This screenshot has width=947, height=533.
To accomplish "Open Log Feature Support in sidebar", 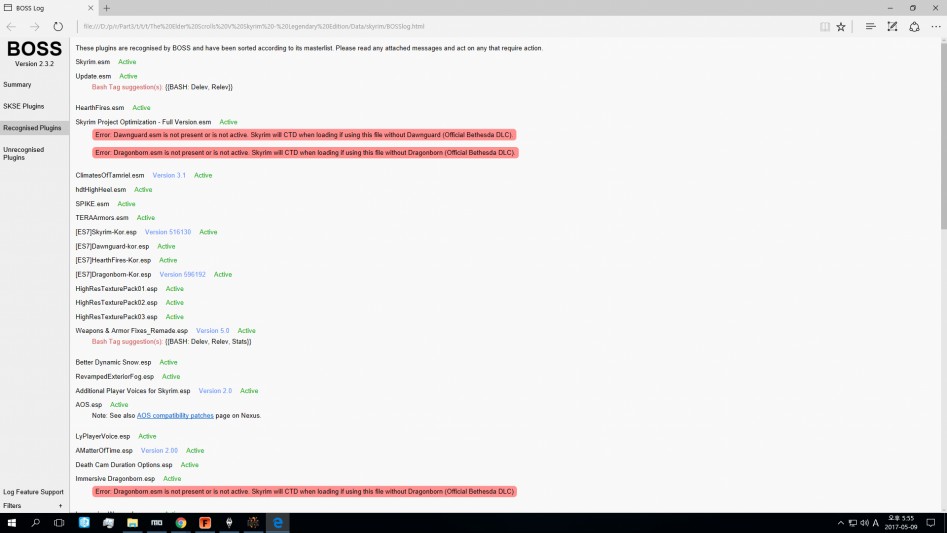I will 33,492.
